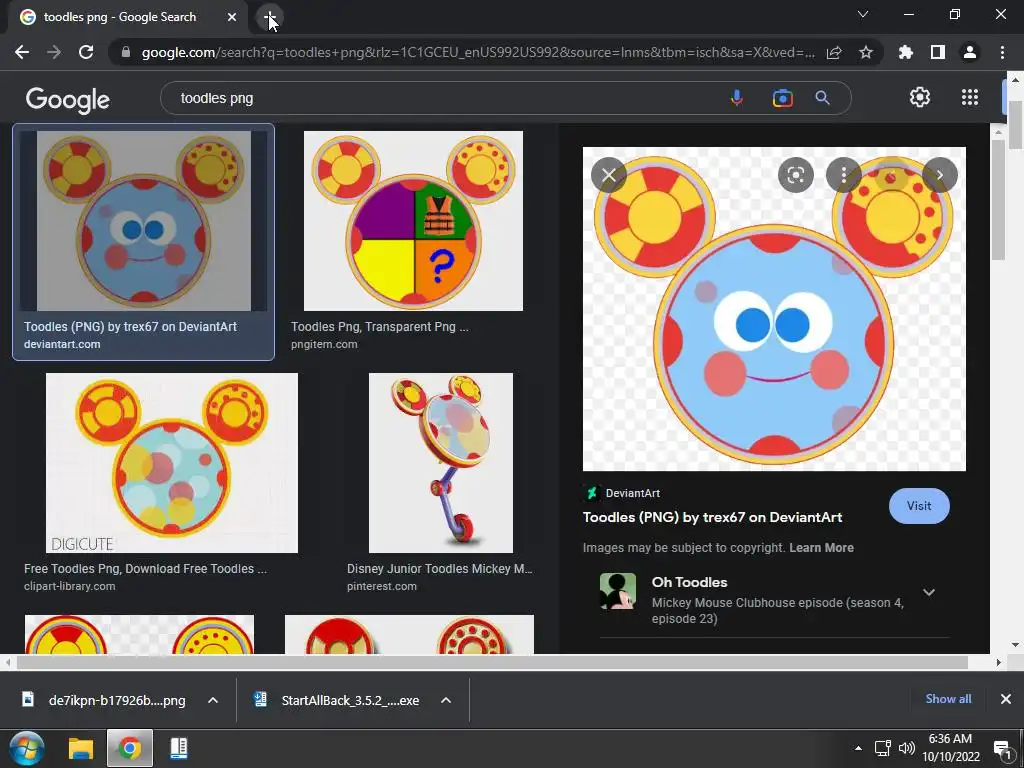Start voice search with microphone
Screen dimensions: 1024x768
737,98
